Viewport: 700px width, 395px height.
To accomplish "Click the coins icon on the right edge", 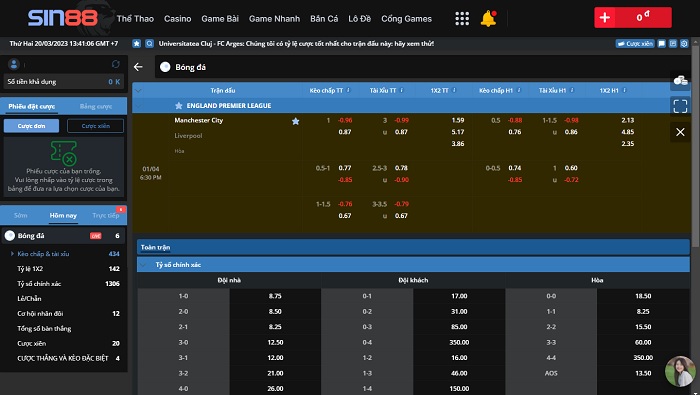I will (680, 81).
